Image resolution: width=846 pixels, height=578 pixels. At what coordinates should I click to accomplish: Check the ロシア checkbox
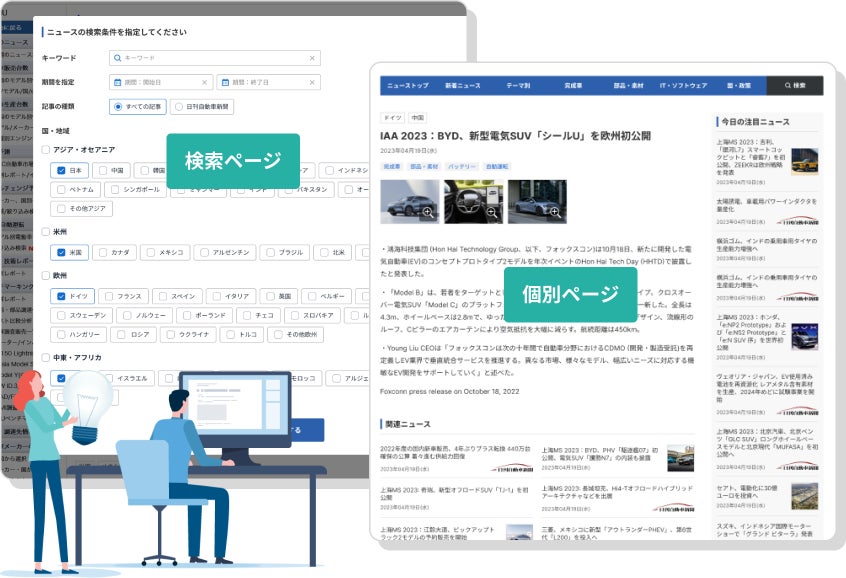tap(121, 335)
